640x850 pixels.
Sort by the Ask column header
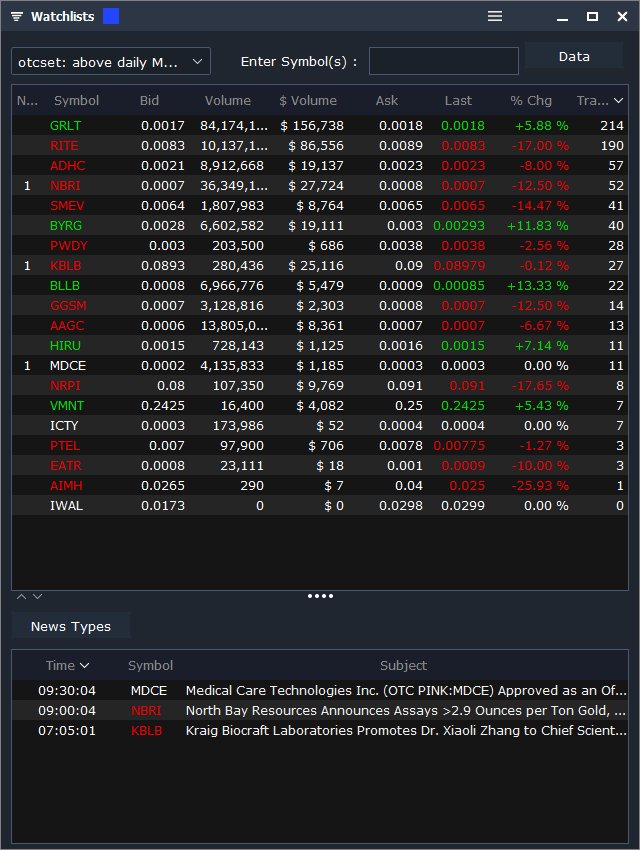[387, 100]
